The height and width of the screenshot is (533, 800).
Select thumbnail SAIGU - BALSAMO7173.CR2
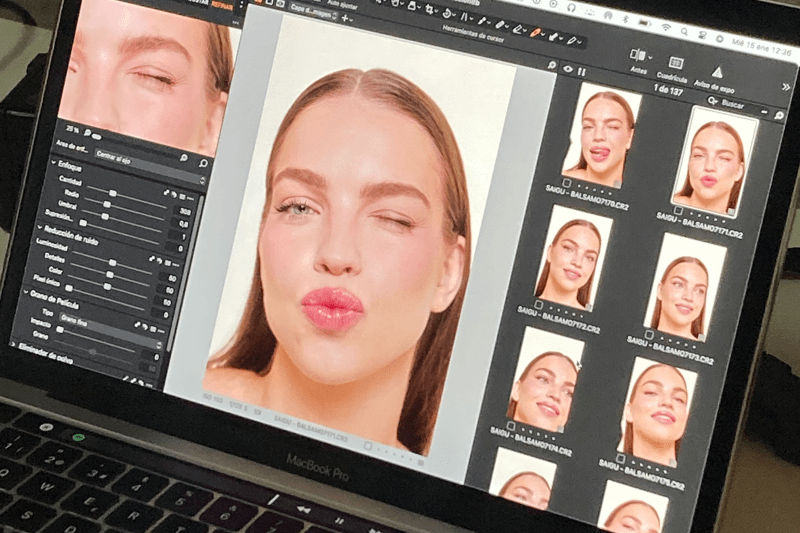click(x=684, y=288)
